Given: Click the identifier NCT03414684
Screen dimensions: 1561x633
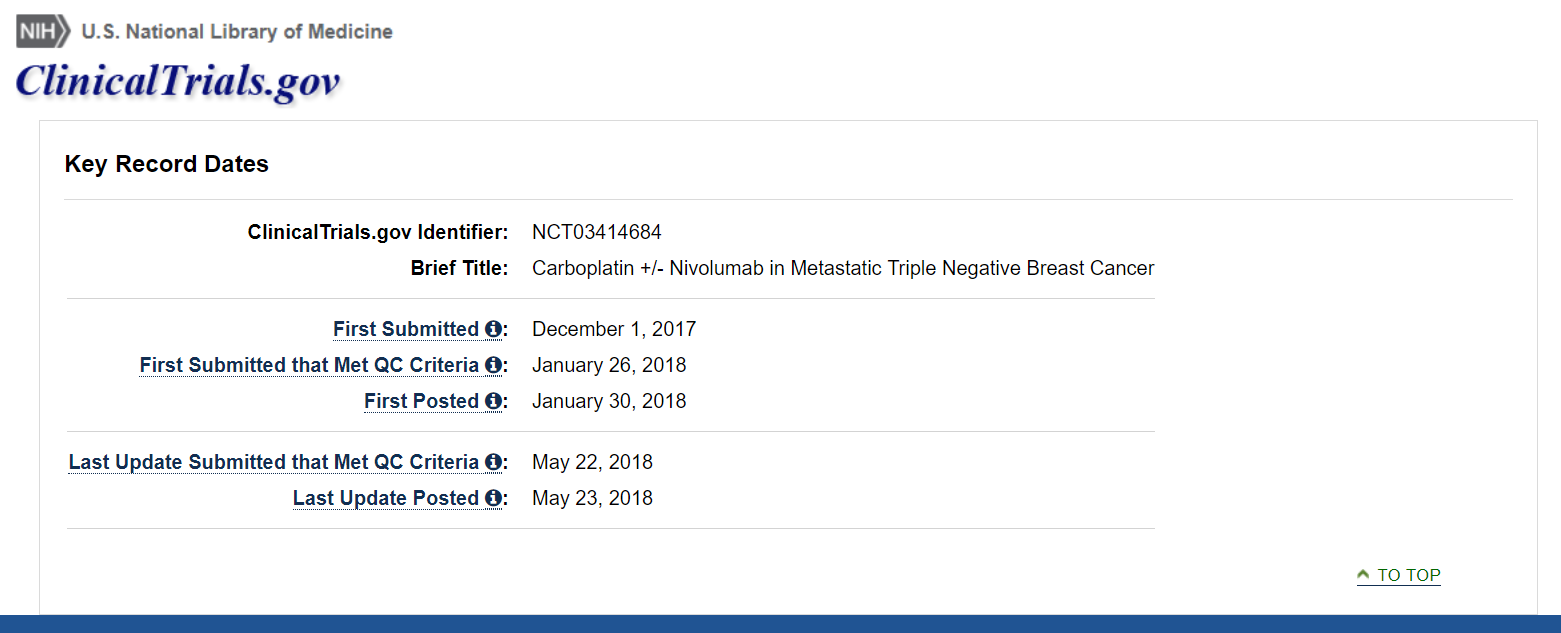Looking at the screenshot, I should point(597,232).
